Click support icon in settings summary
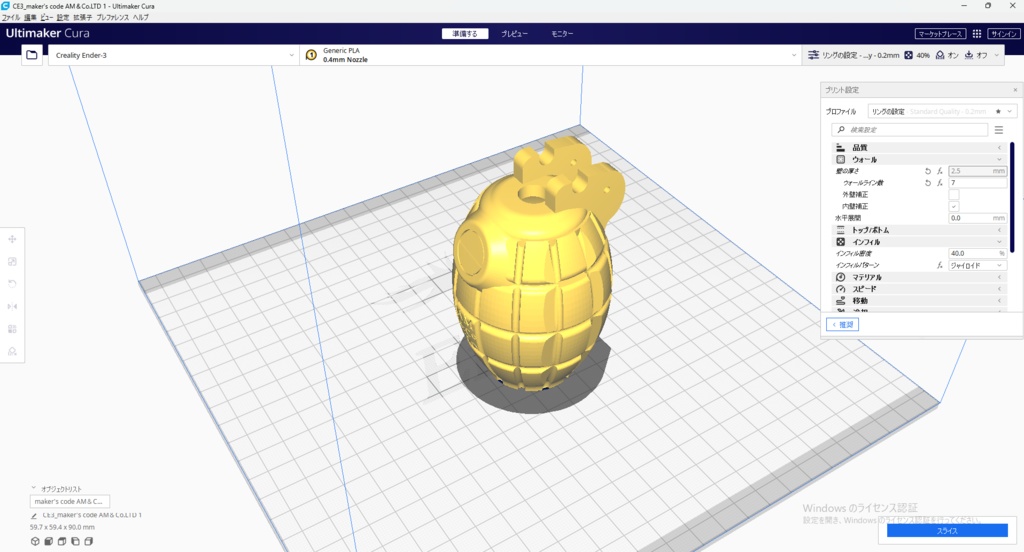This screenshot has width=1024, height=552. click(940, 55)
